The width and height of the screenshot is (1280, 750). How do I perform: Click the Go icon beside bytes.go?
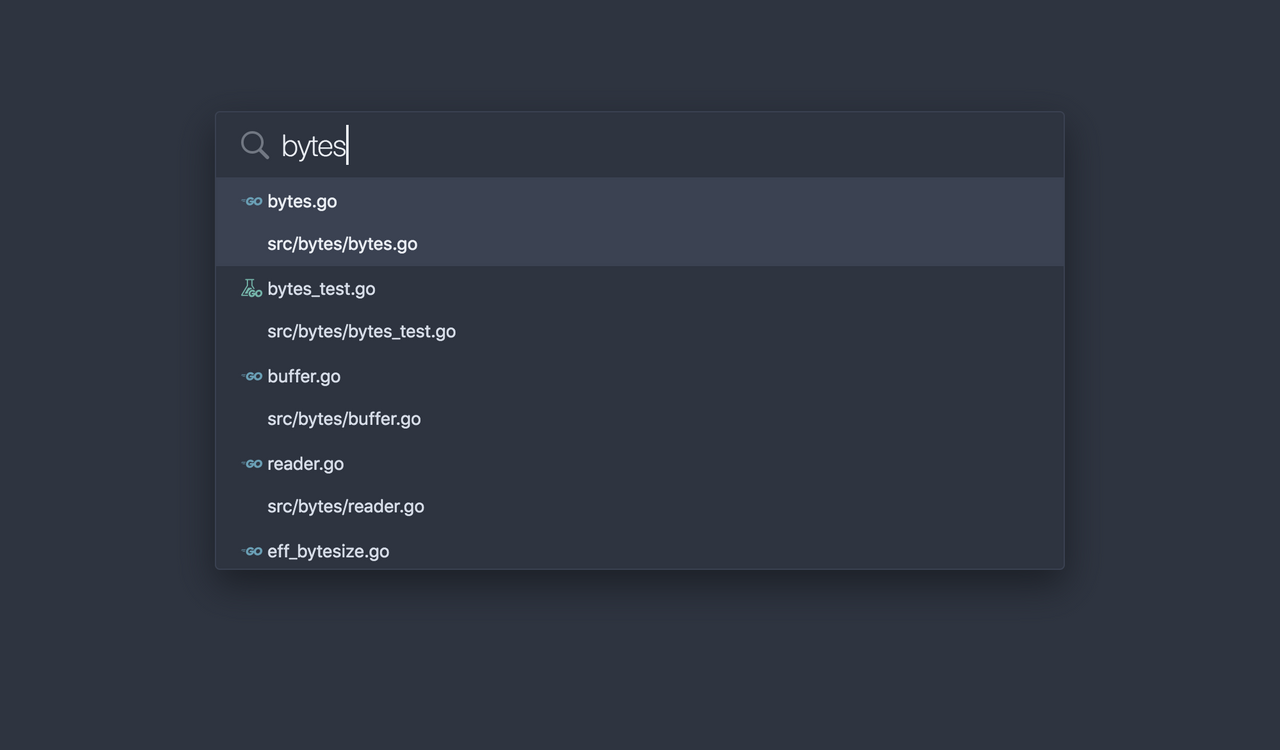pos(252,201)
